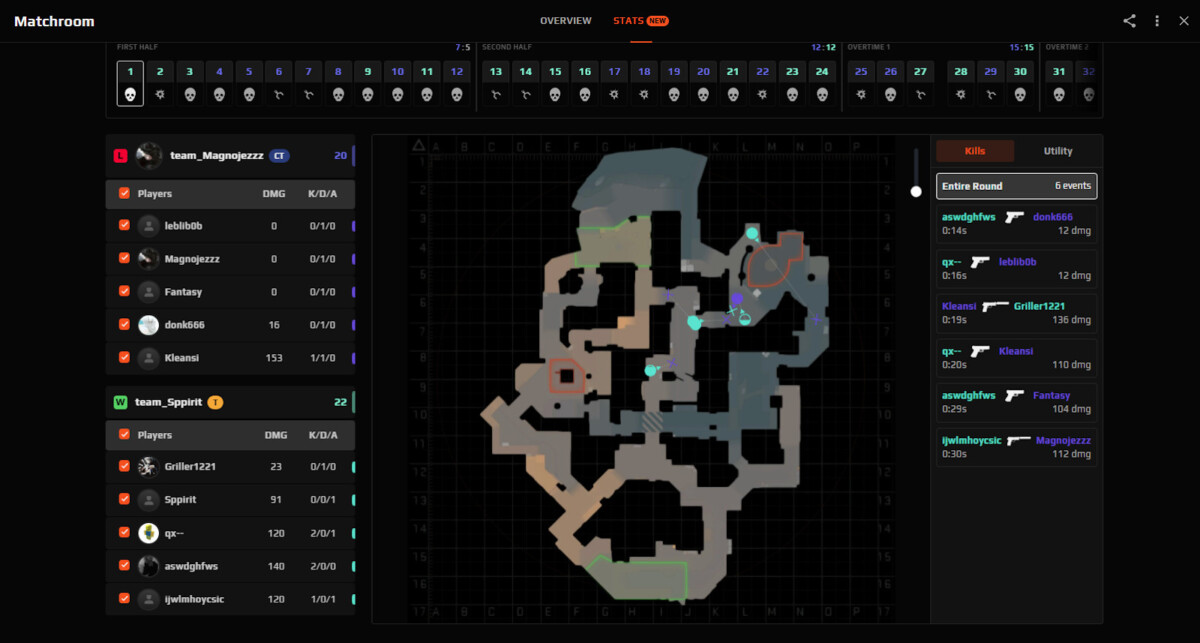The image size is (1200, 643).
Task: Uncheck the leblib0b player checkbox
Action: (124, 226)
